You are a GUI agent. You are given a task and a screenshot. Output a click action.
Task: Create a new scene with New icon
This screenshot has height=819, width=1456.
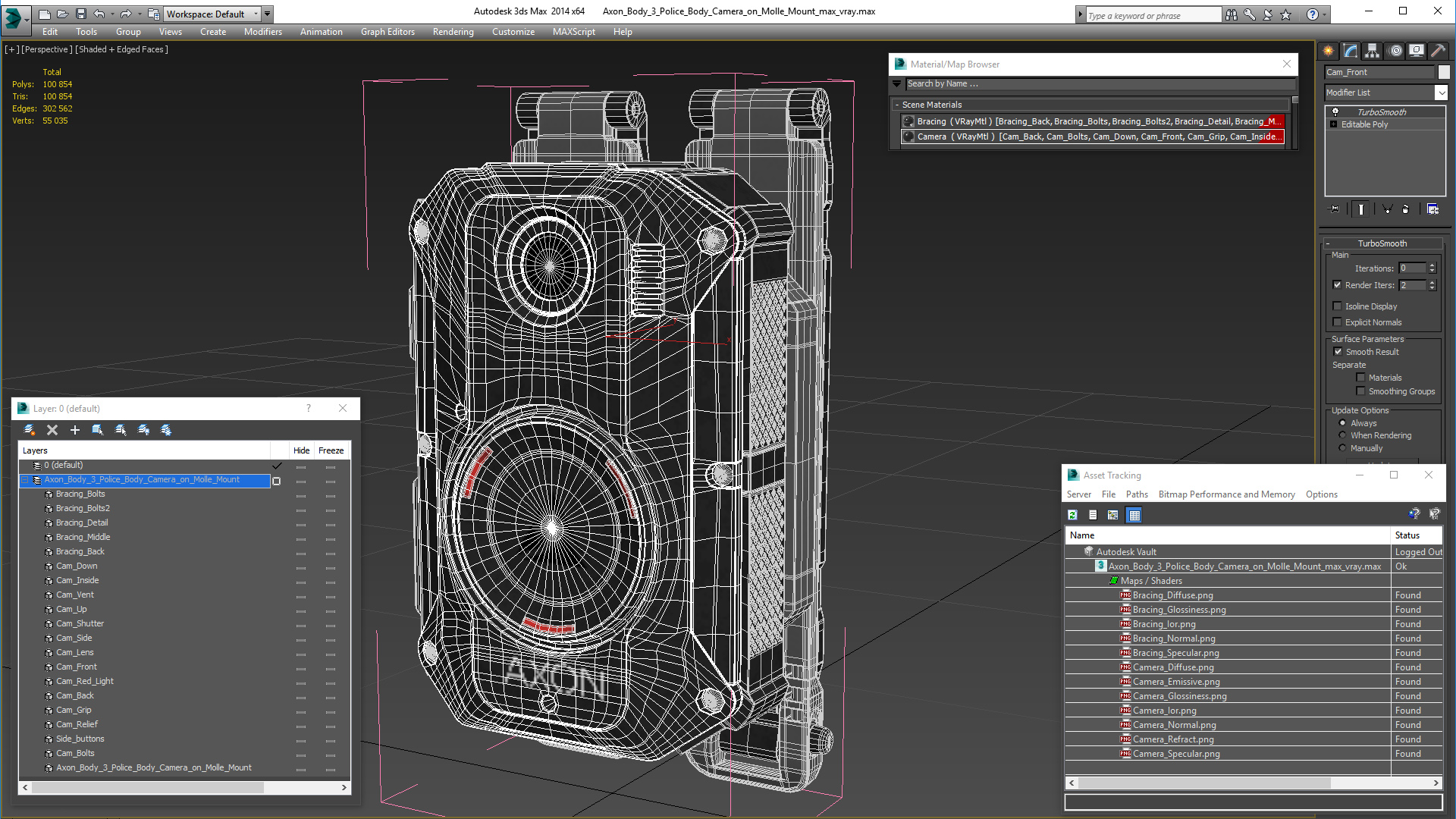(x=45, y=14)
